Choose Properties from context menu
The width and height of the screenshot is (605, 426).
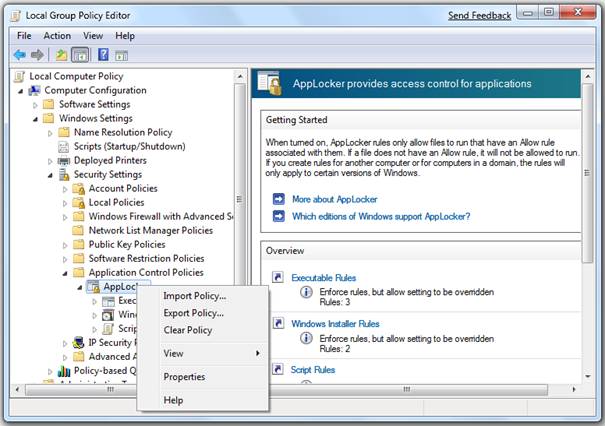tap(203, 377)
